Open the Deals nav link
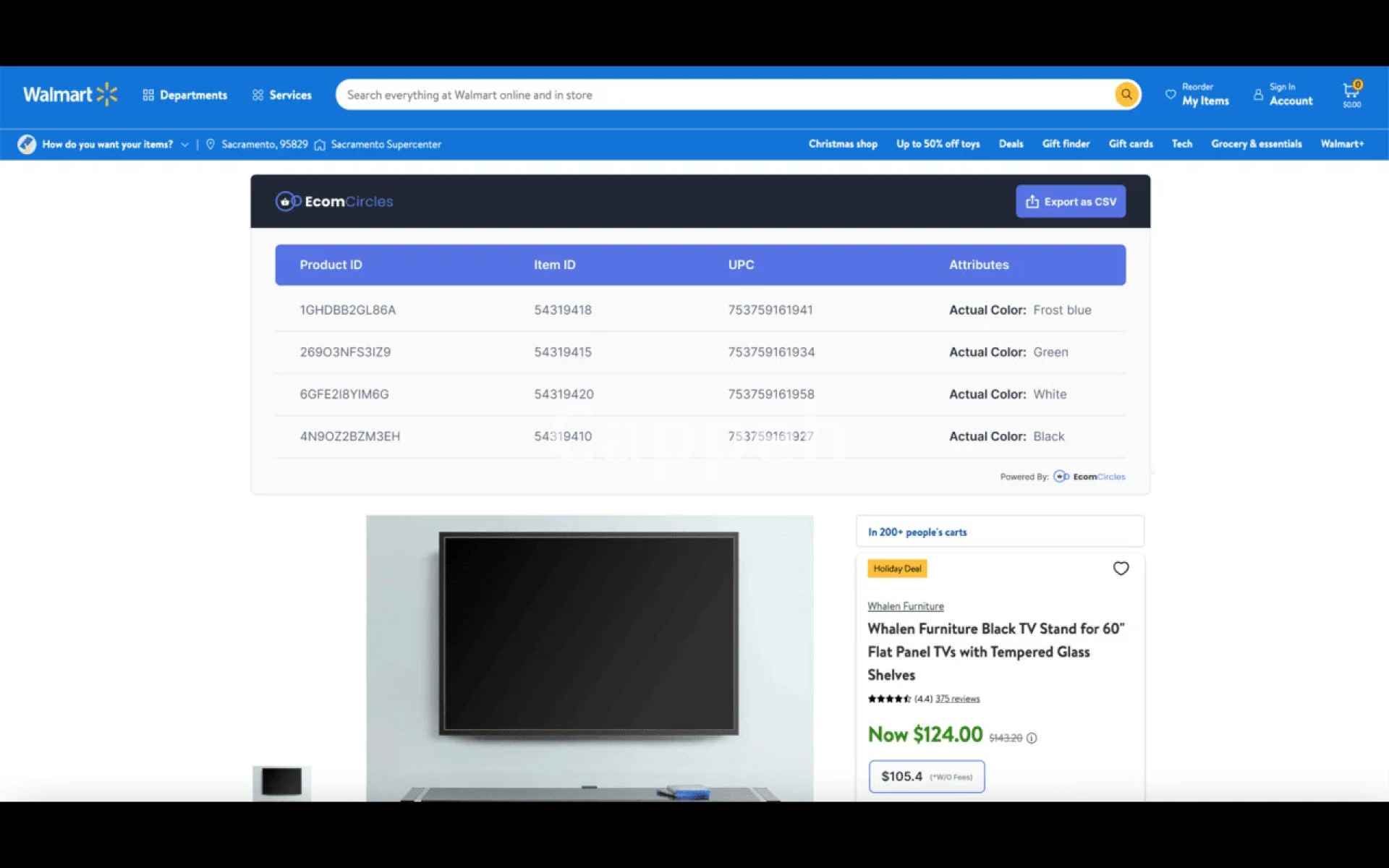This screenshot has height=868, width=1389. (x=1011, y=144)
